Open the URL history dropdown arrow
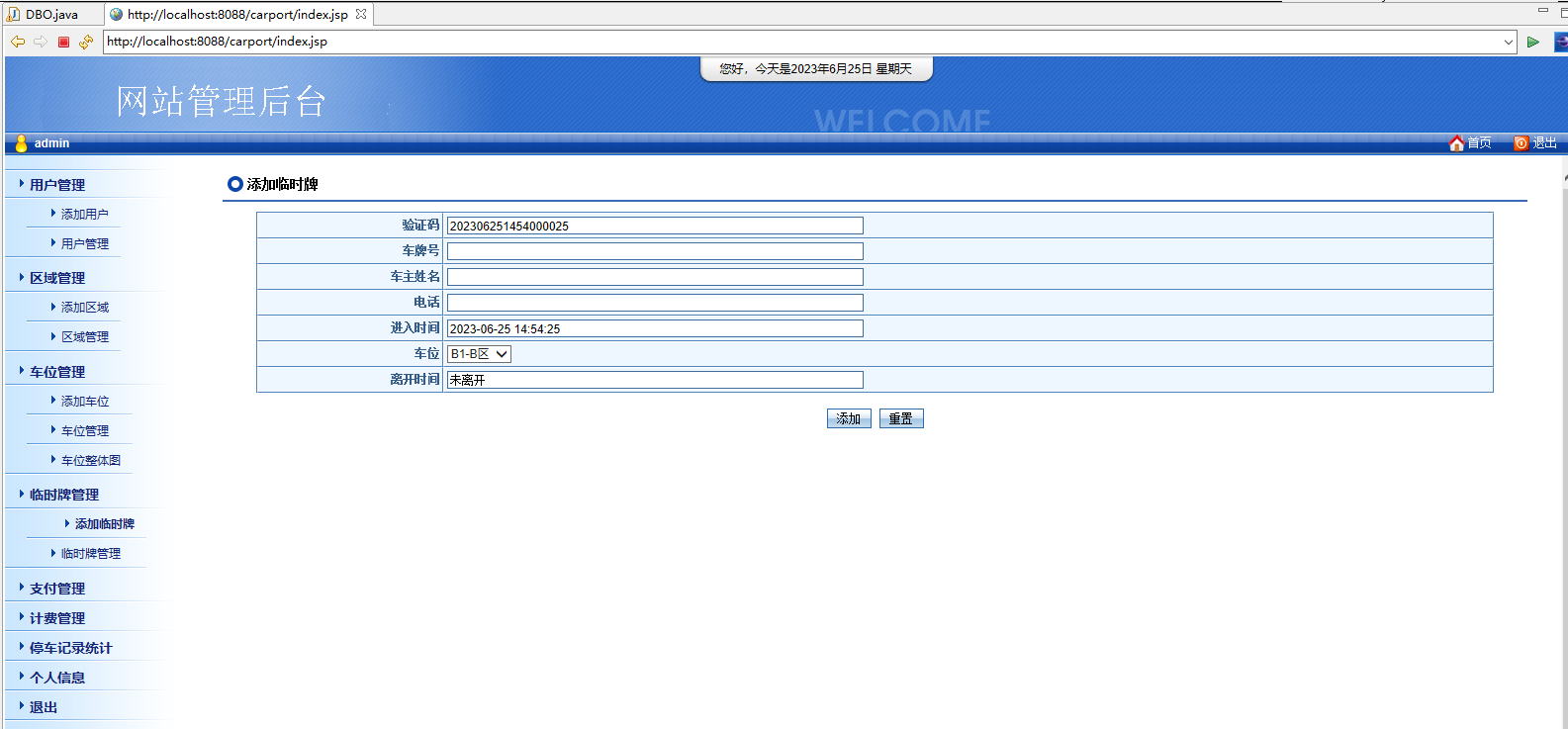The image size is (1568, 729). click(1509, 42)
